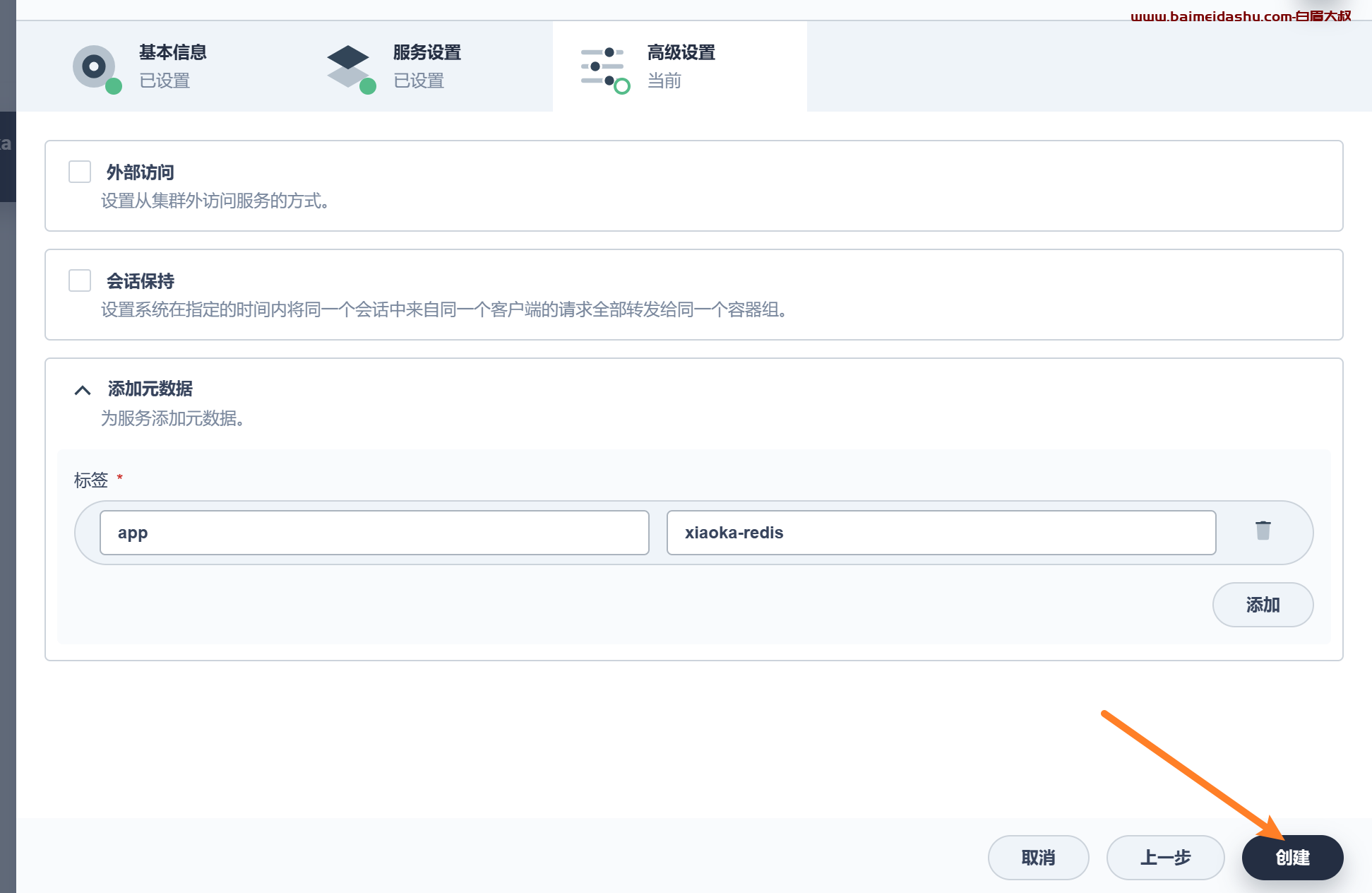Click the text 为服务添加元数据
The image size is (1372, 893).
172,418
